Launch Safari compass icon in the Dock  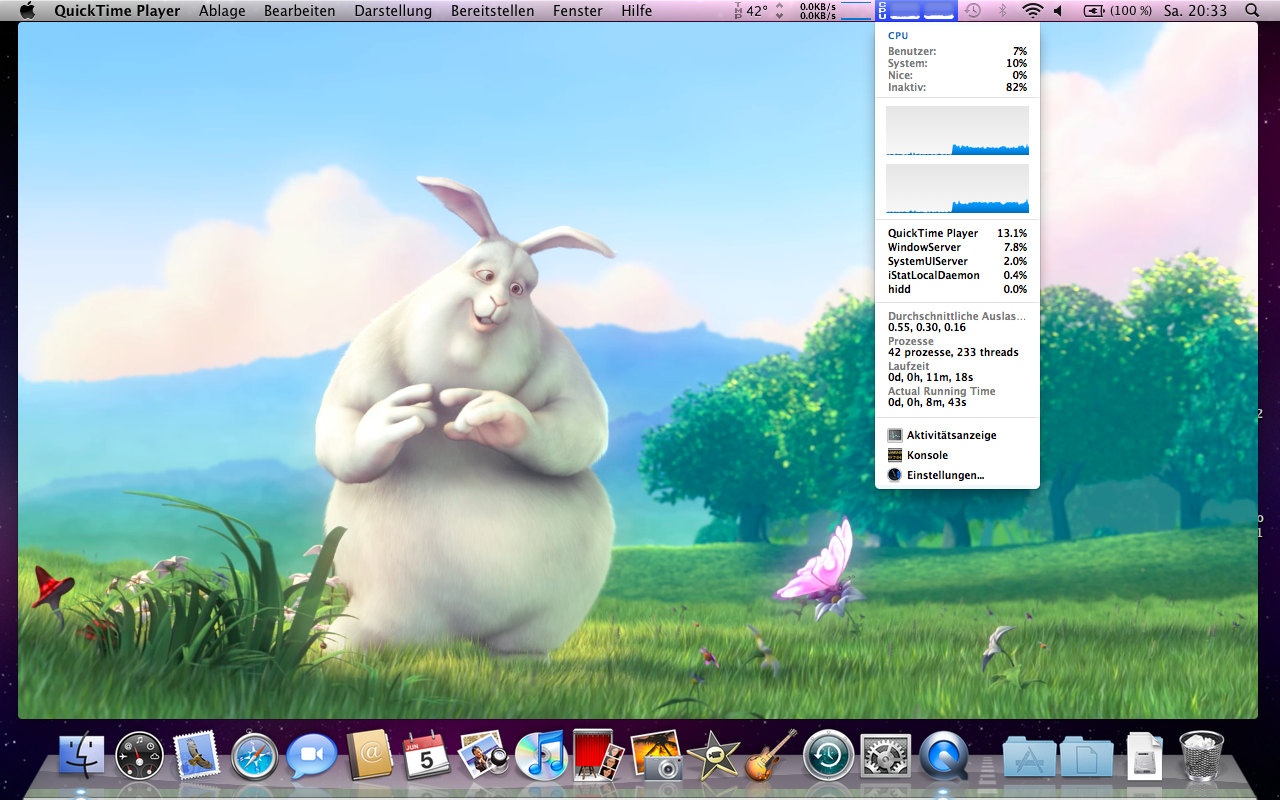(x=254, y=757)
